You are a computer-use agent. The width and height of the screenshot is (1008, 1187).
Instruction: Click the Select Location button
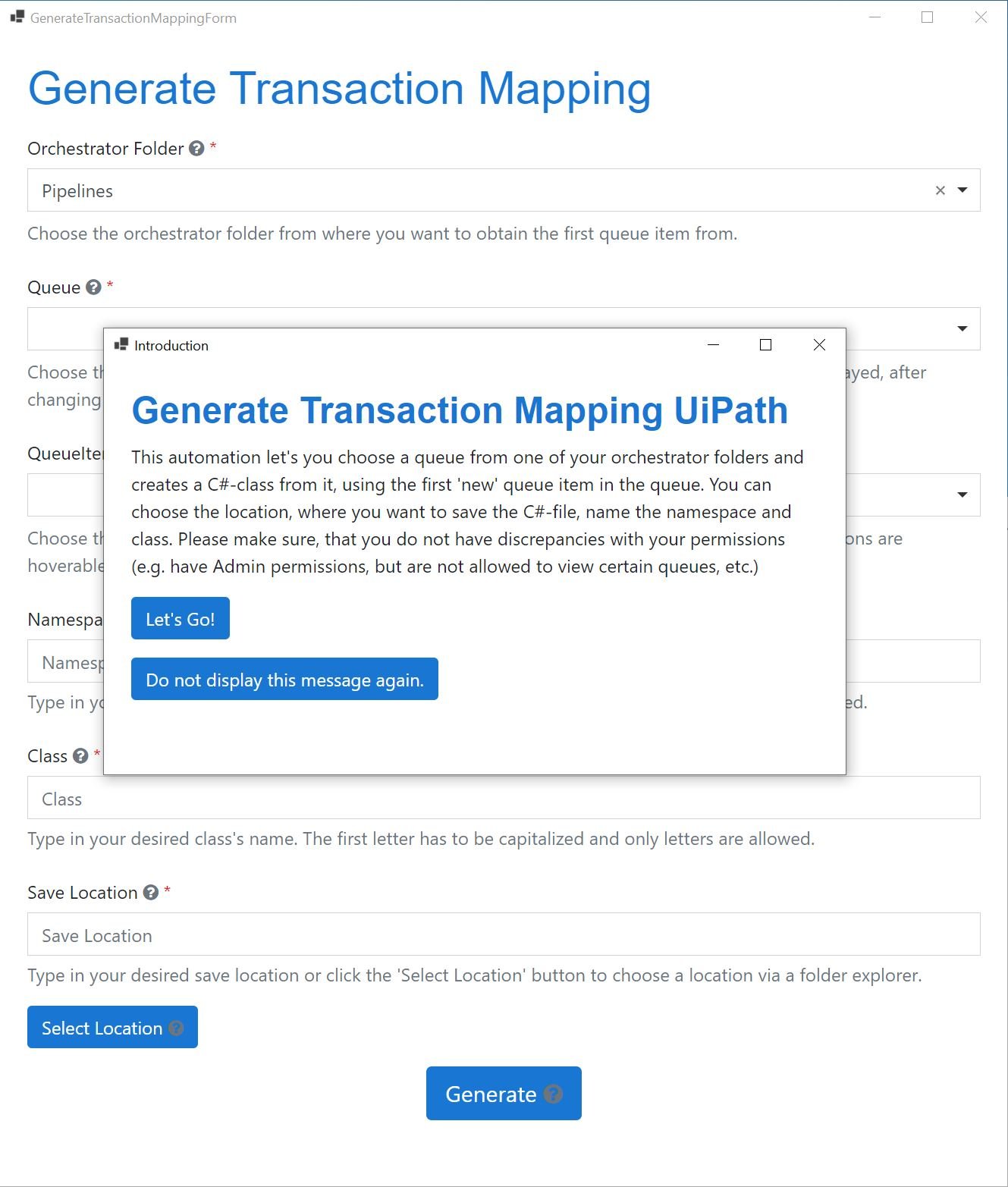tap(112, 1027)
